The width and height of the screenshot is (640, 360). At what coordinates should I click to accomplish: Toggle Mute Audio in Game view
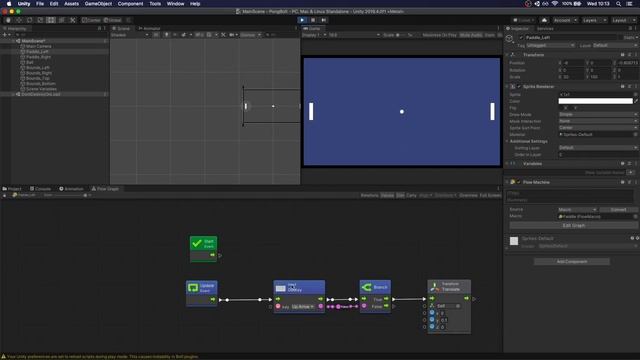(471, 35)
